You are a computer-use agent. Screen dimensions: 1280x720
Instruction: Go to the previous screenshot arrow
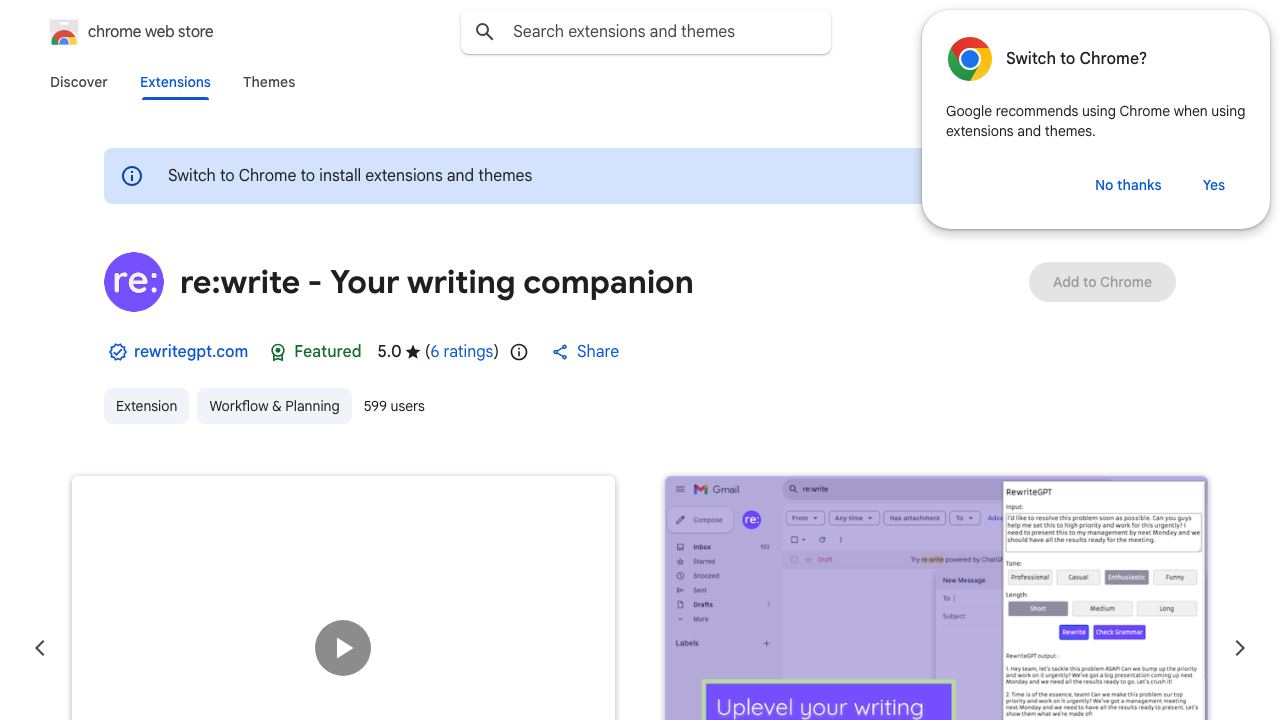(x=40, y=648)
